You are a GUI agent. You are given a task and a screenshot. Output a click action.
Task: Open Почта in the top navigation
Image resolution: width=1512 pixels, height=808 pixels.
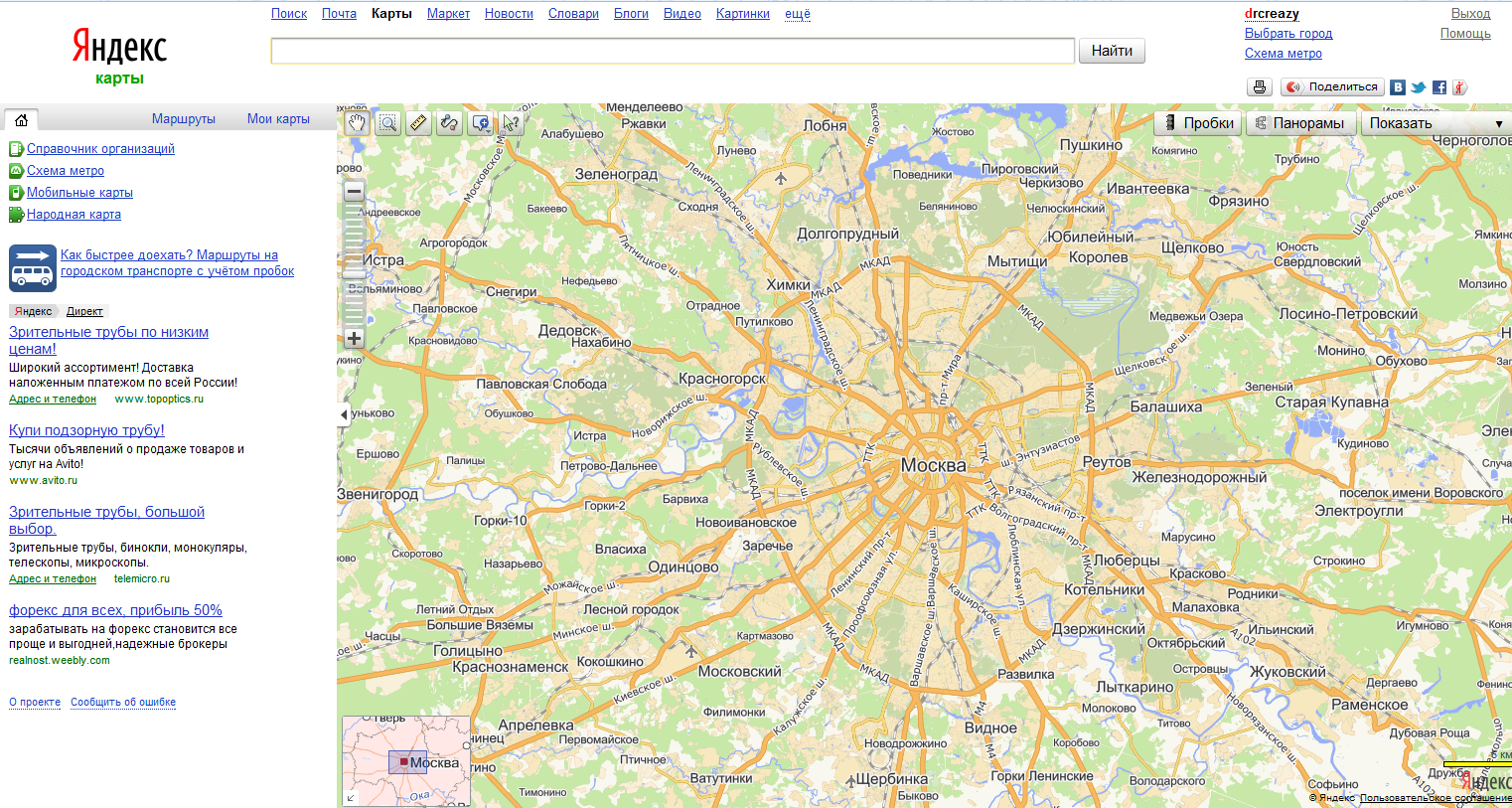click(339, 14)
